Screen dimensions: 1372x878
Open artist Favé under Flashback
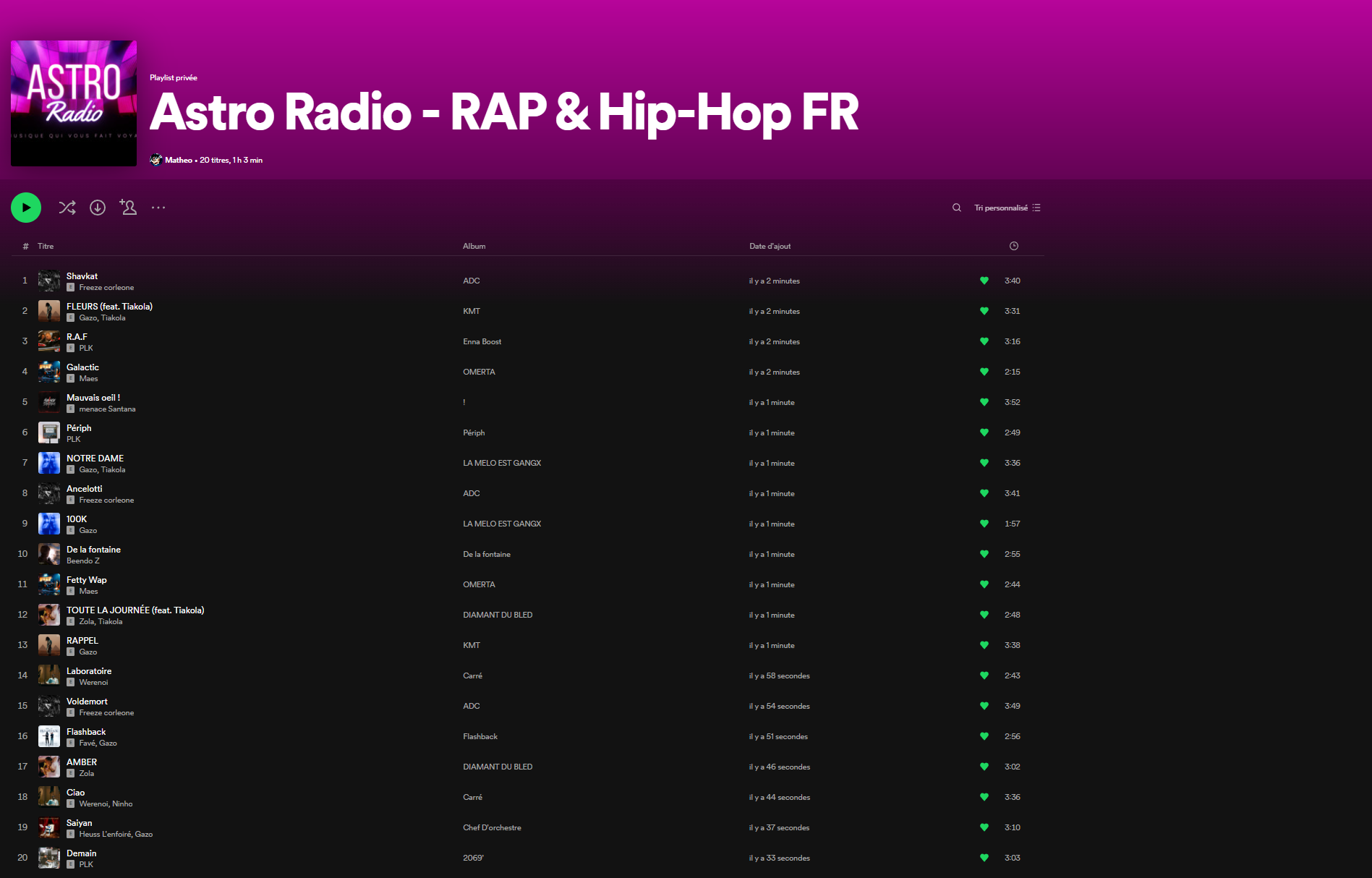click(87, 743)
